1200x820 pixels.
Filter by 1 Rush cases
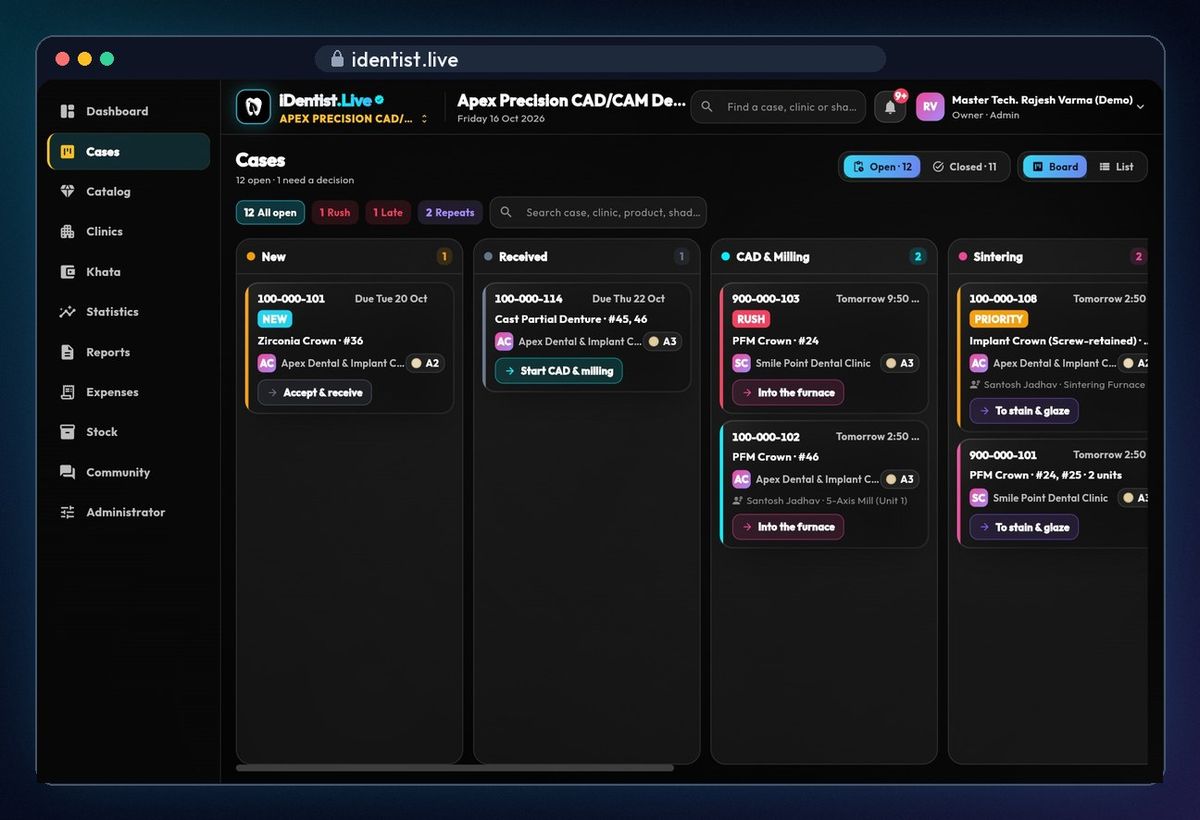click(335, 212)
